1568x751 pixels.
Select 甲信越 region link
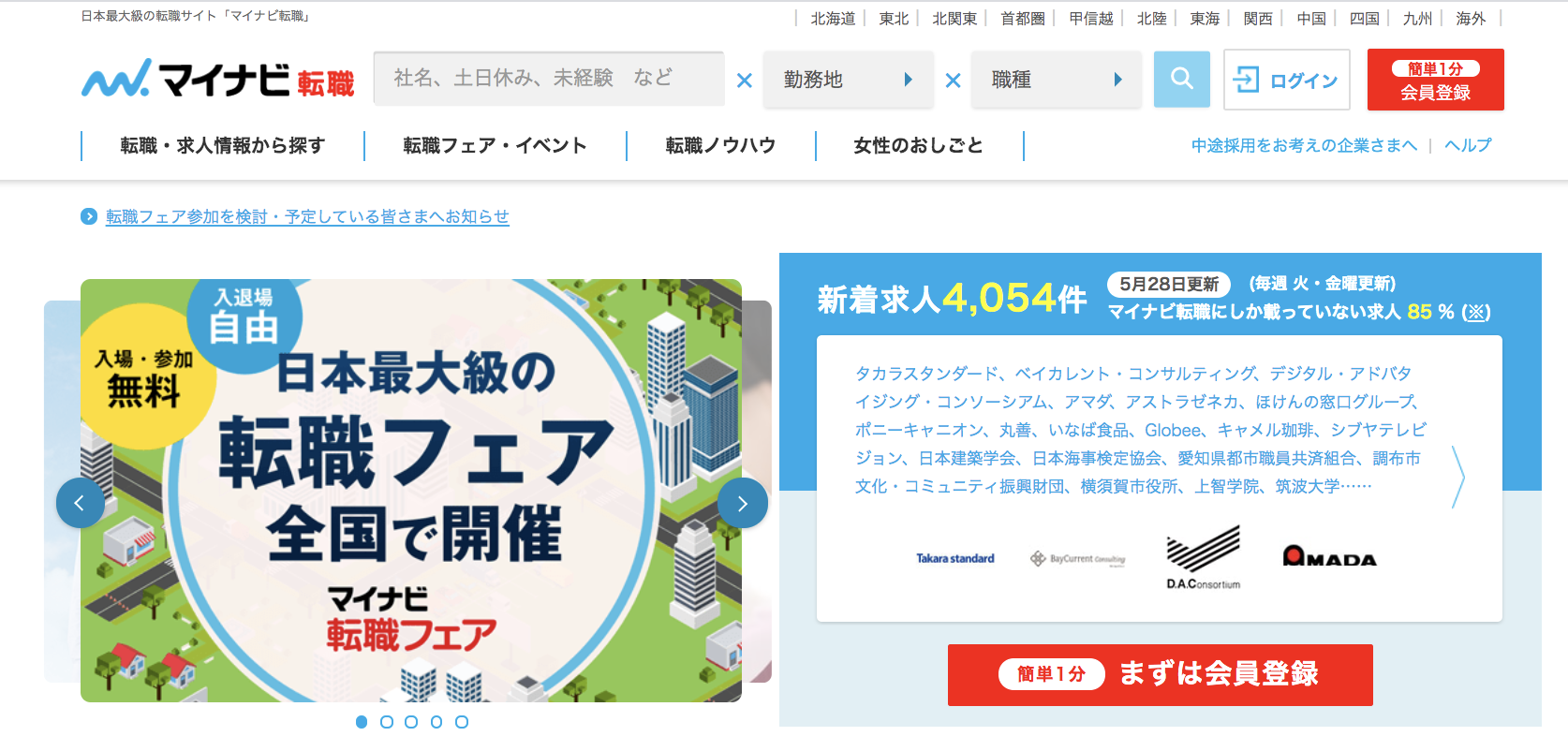(x=1091, y=19)
